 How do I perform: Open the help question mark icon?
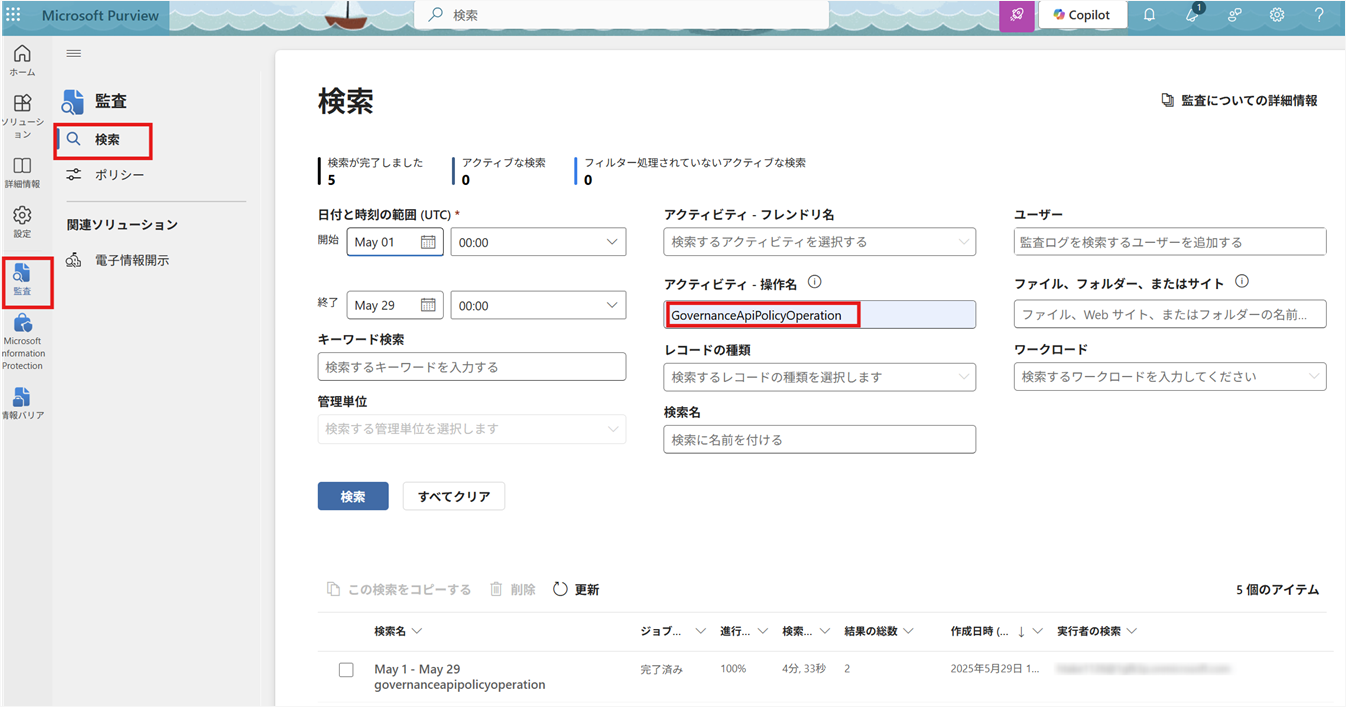[x=1319, y=15]
